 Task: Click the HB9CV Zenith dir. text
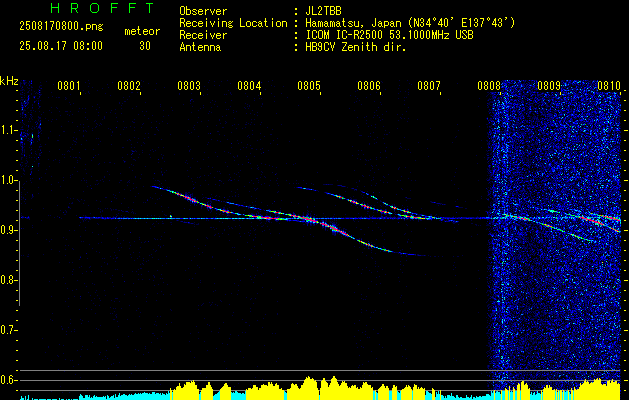click(356, 47)
